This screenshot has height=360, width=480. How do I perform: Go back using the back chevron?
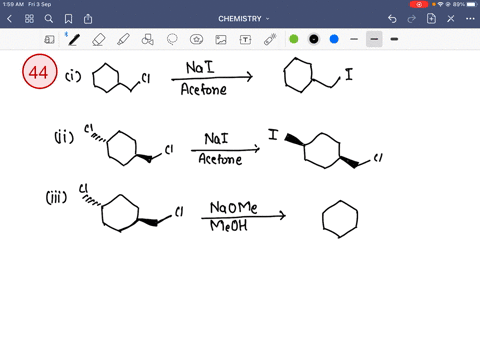9,19
